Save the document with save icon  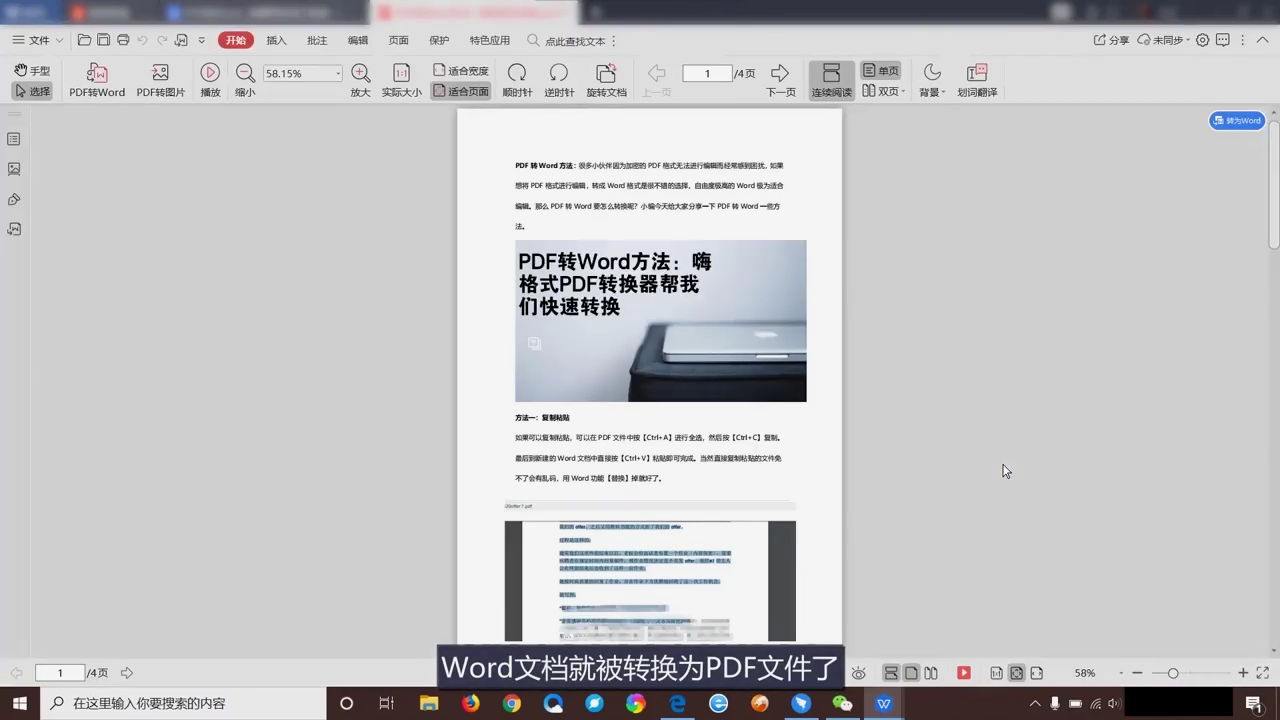click(104, 40)
